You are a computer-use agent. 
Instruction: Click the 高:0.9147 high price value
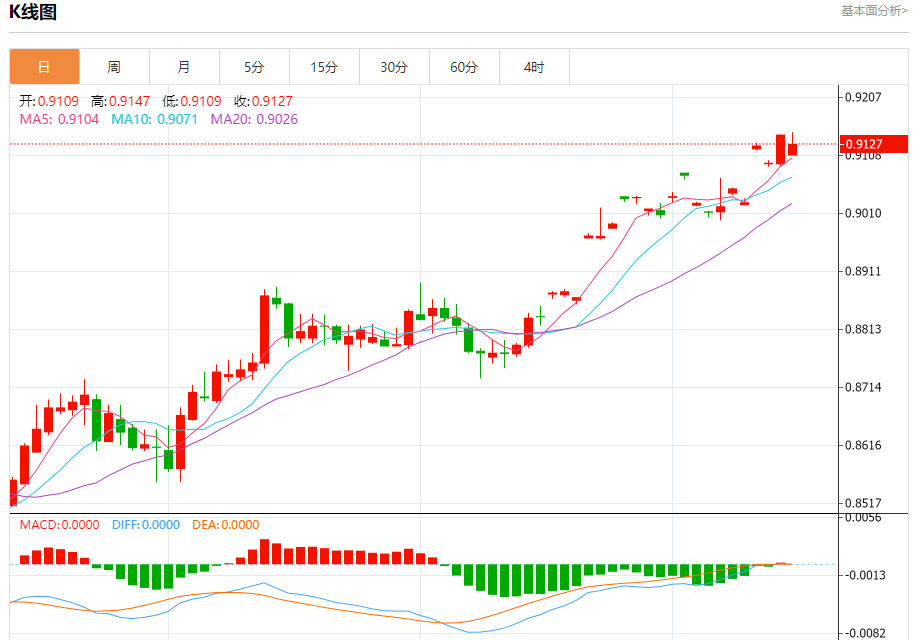coord(120,101)
